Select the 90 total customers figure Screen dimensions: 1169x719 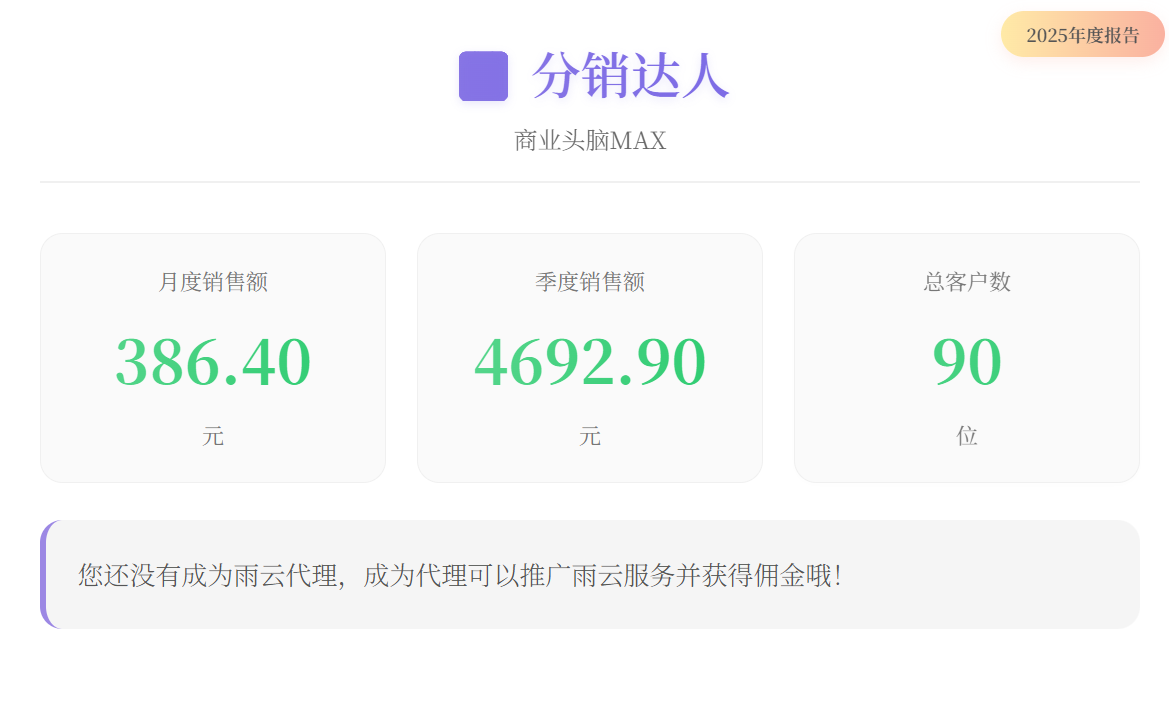[967, 362]
